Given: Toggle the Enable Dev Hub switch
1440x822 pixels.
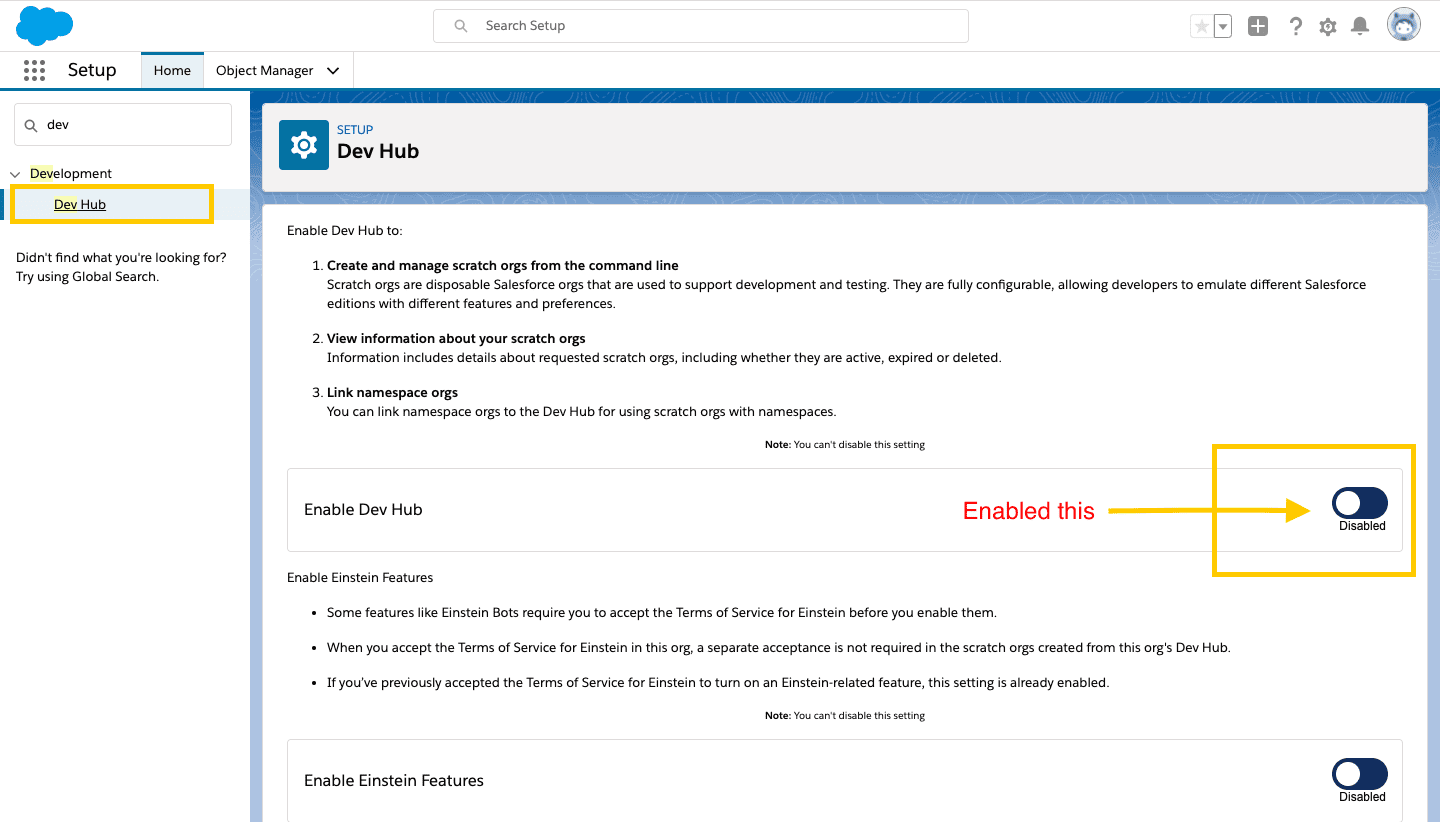Looking at the screenshot, I should click(x=1360, y=503).
